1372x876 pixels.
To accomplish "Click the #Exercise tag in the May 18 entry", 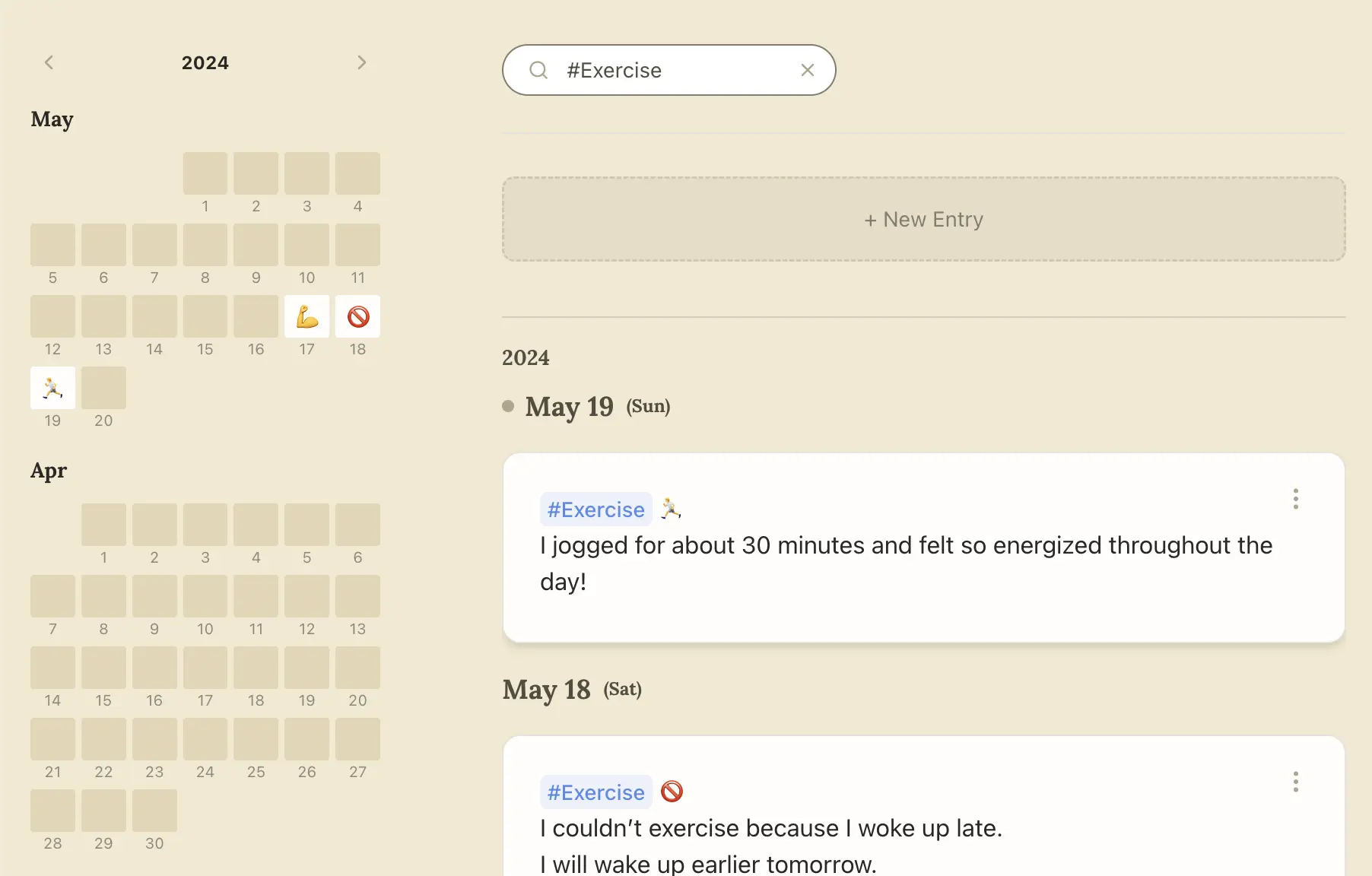I will (x=595, y=792).
